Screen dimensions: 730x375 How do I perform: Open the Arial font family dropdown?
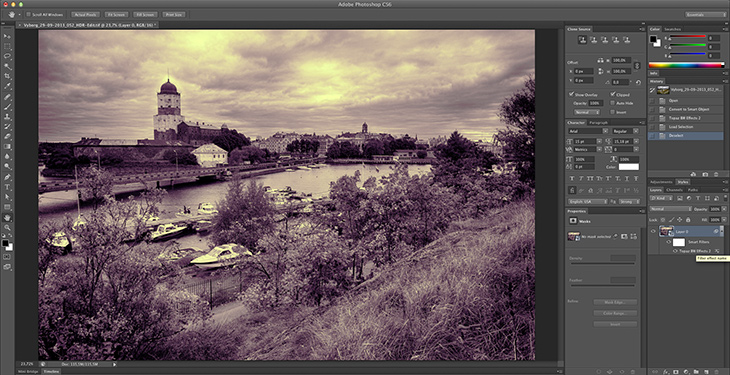point(588,131)
